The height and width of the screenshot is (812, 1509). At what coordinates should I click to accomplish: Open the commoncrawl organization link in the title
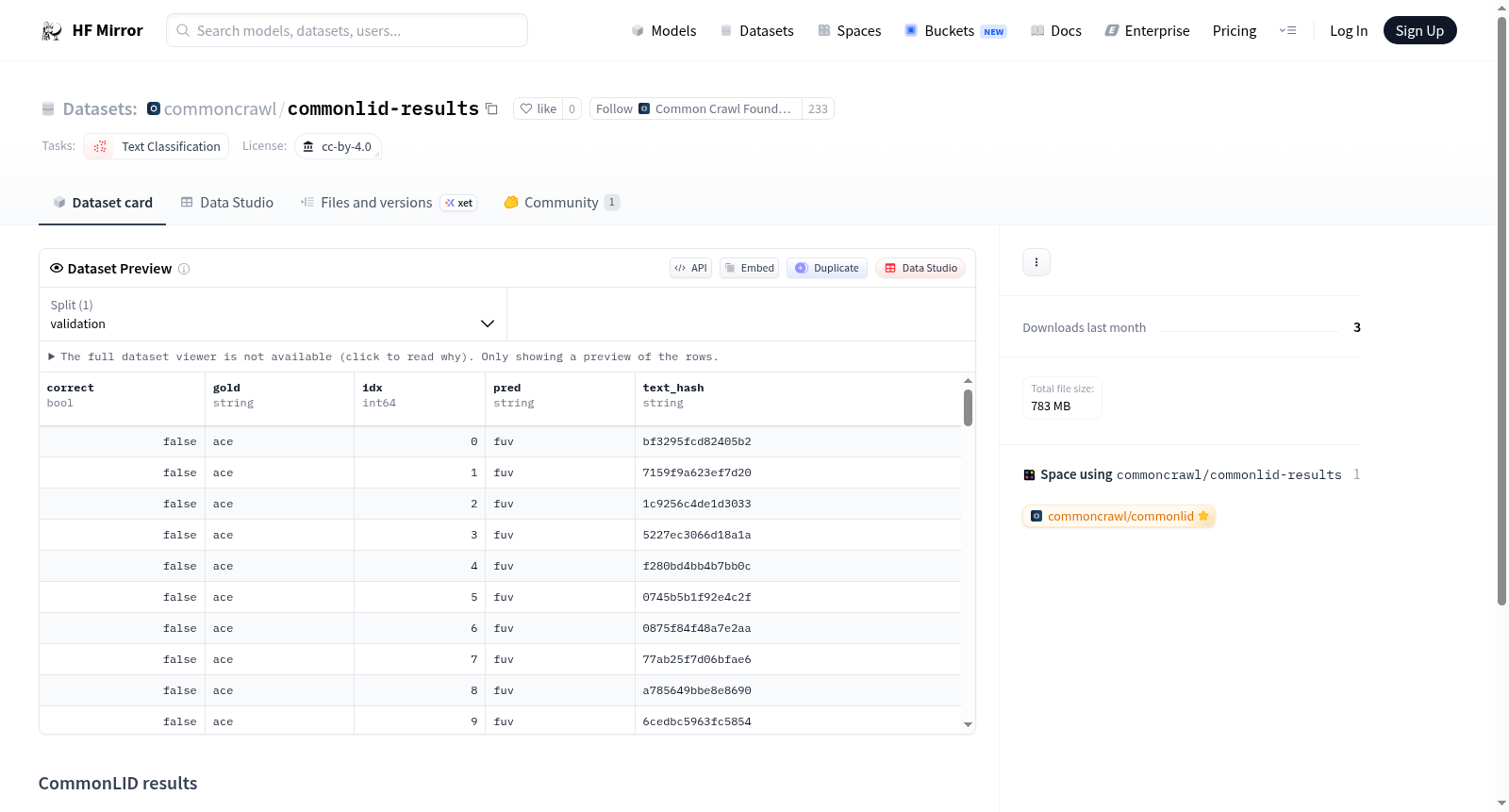220,109
